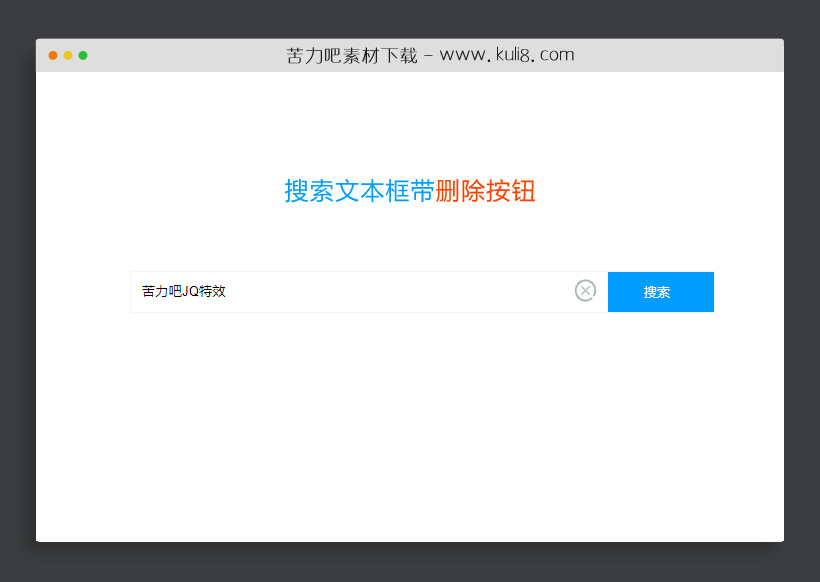
Task: Click the yellow traffic light dot
Action: (67, 56)
